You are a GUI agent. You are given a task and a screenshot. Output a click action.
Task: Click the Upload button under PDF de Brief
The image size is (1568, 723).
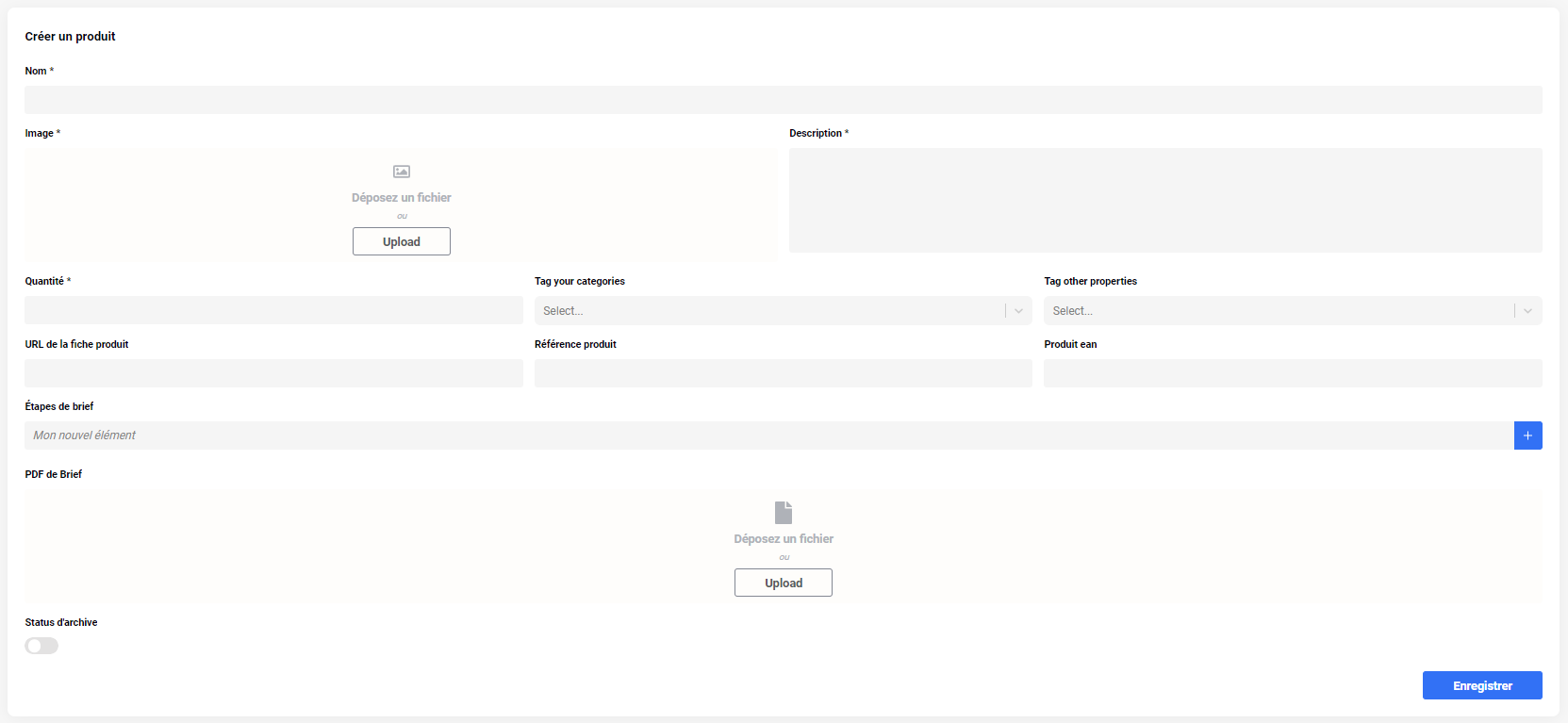tap(784, 583)
